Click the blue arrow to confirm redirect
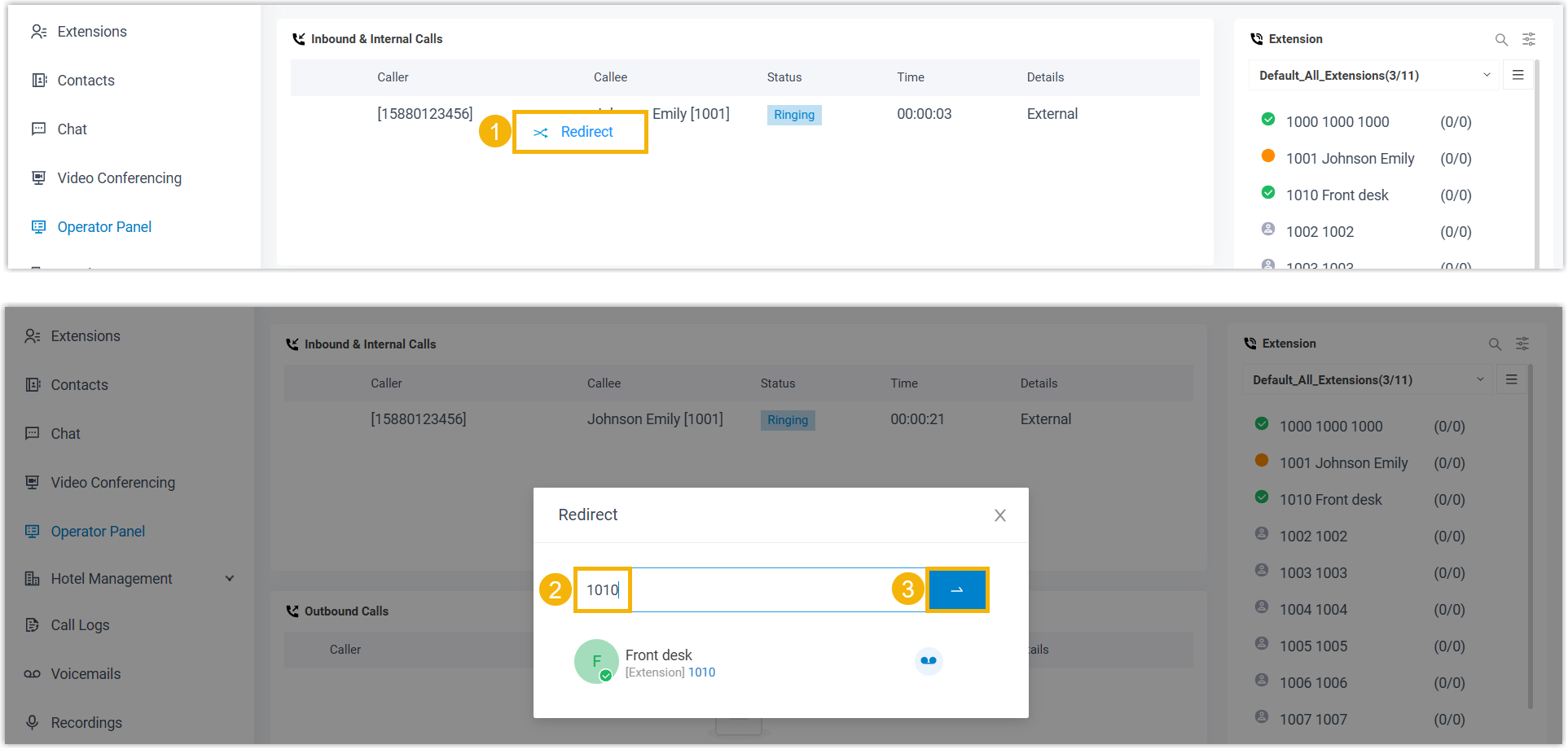The width and height of the screenshot is (1568, 749). [956, 589]
